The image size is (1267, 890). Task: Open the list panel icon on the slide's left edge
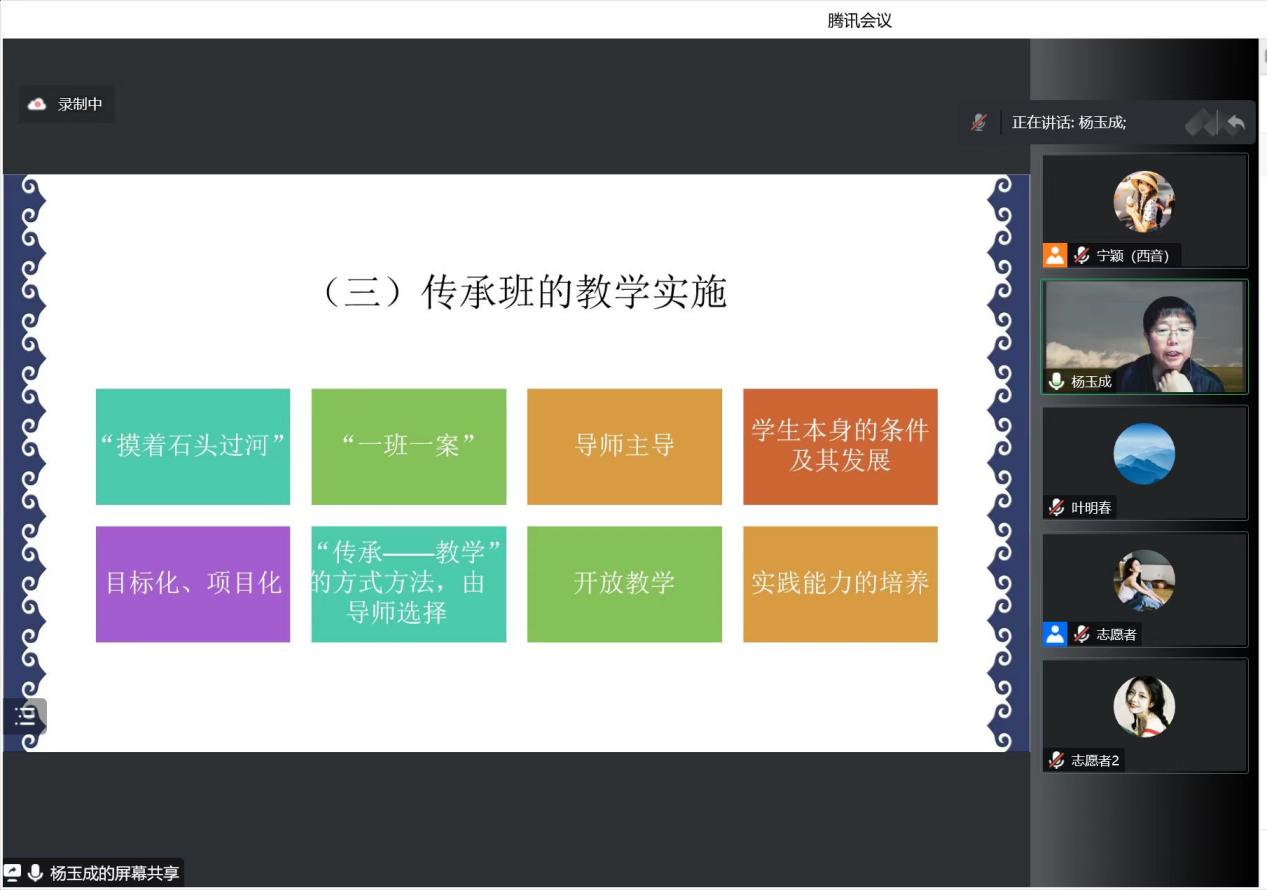pos(25,716)
